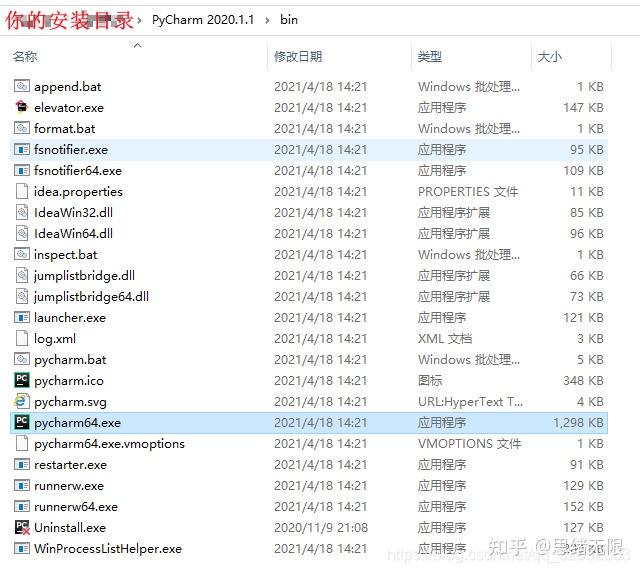
Task: Select the file name pycharm.ico
Action: pyautogui.click(x=69, y=381)
